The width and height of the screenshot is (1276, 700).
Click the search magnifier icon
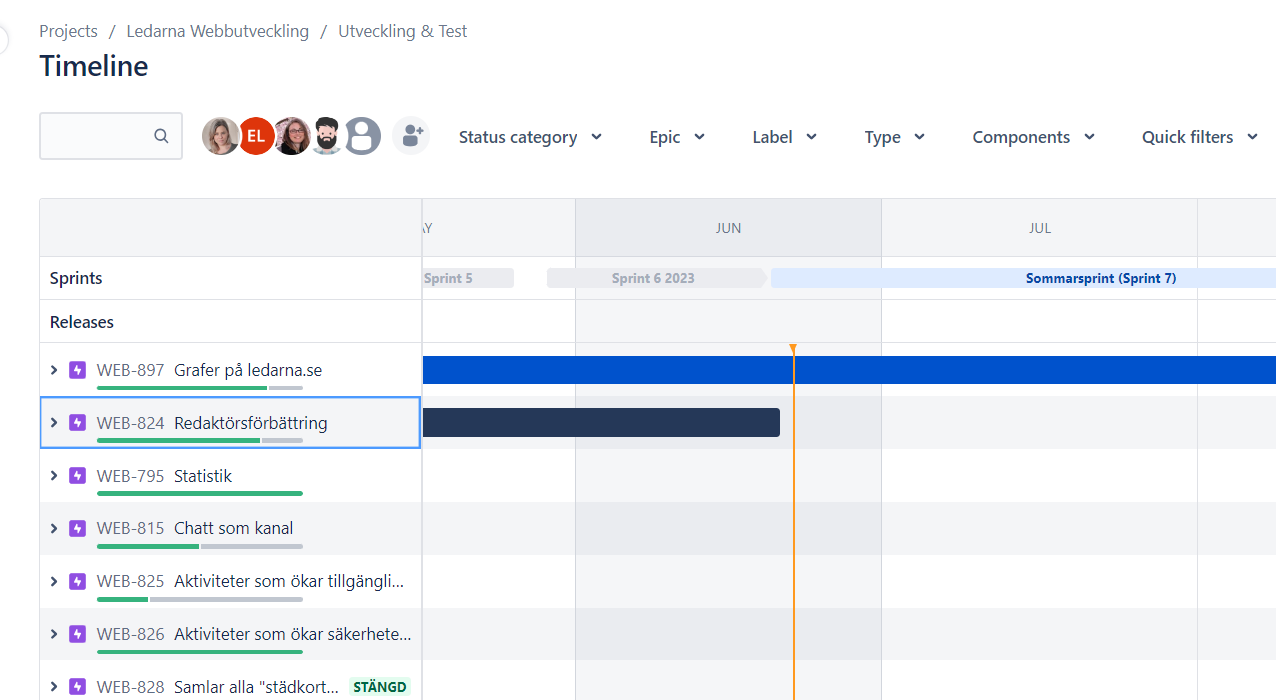(161, 136)
